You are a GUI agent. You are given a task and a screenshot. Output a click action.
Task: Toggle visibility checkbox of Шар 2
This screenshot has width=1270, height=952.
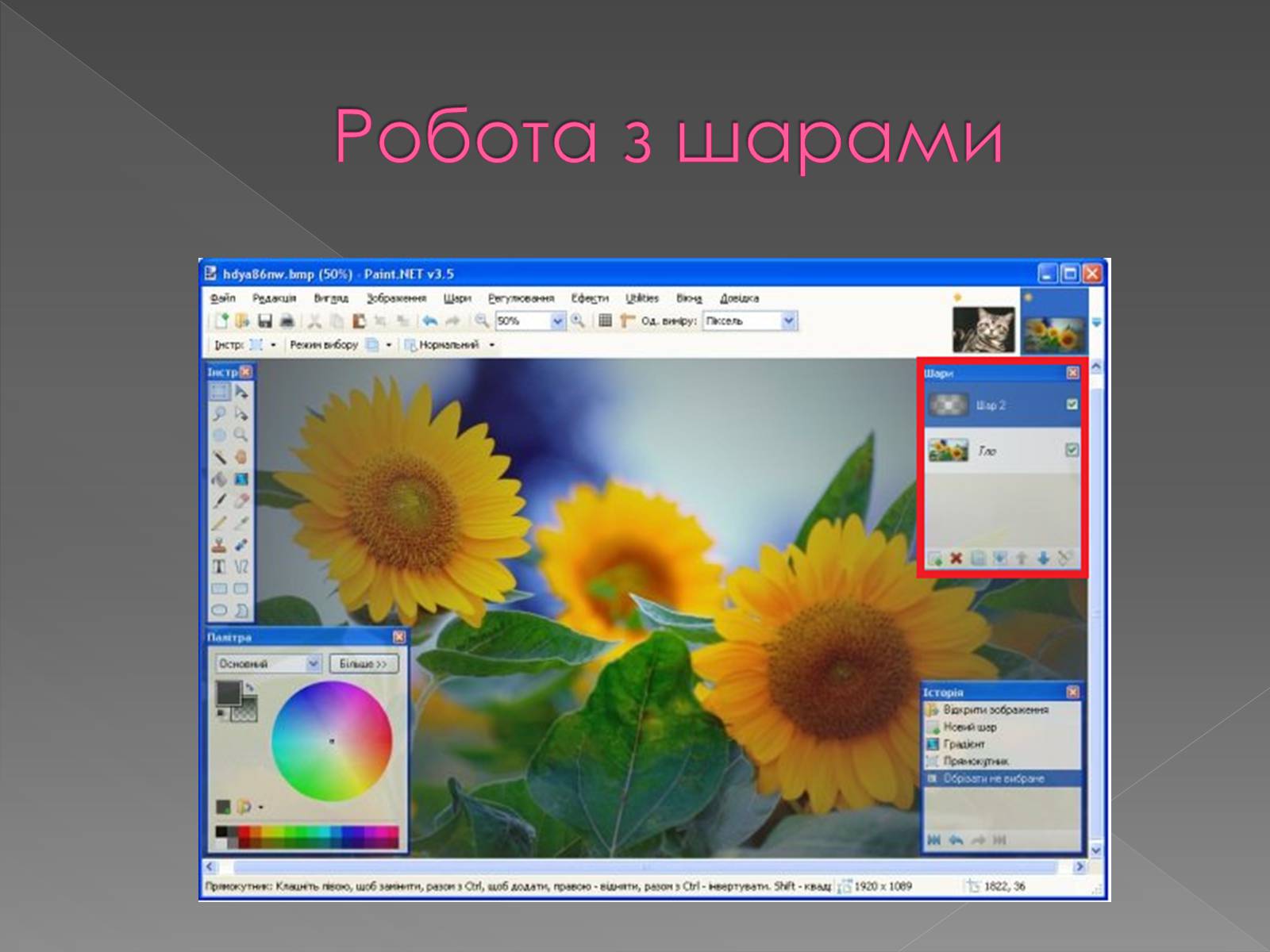pyautogui.click(x=1072, y=405)
